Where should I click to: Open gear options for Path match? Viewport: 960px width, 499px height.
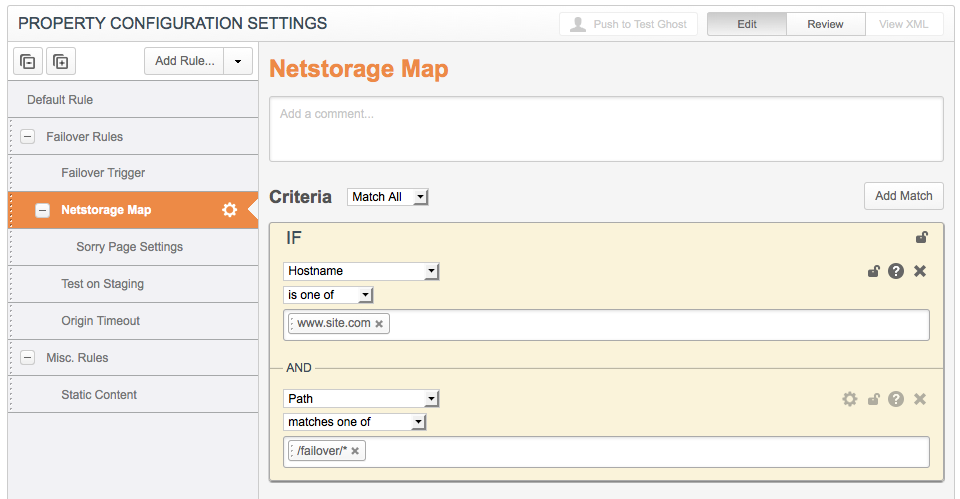click(850, 399)
